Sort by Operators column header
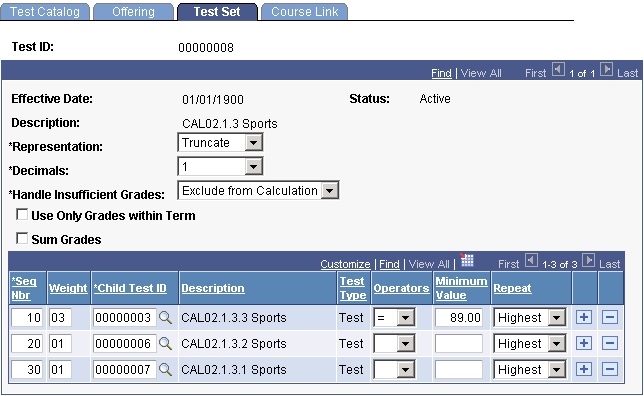 401,288
